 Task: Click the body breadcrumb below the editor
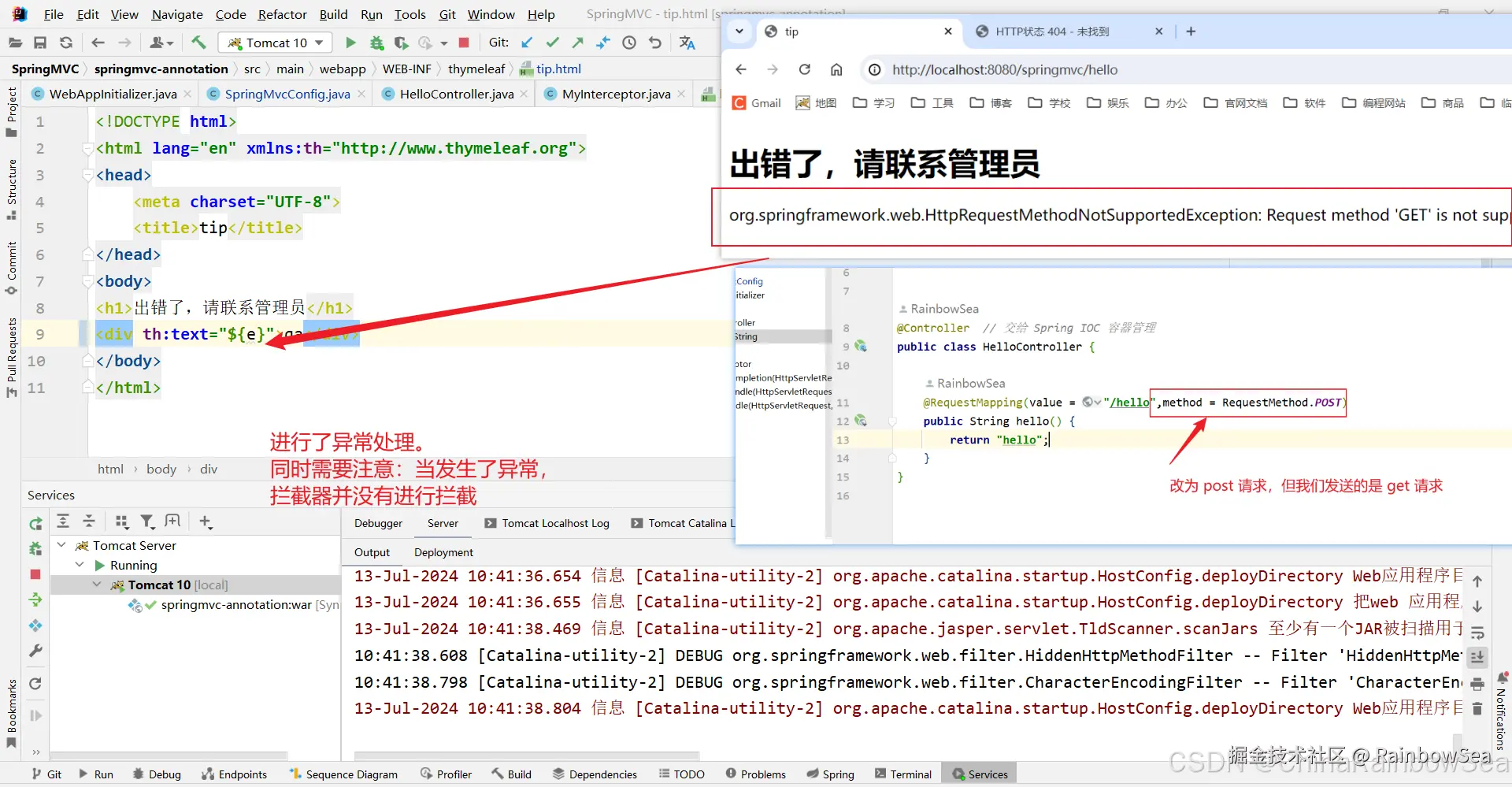coord(161,469)
